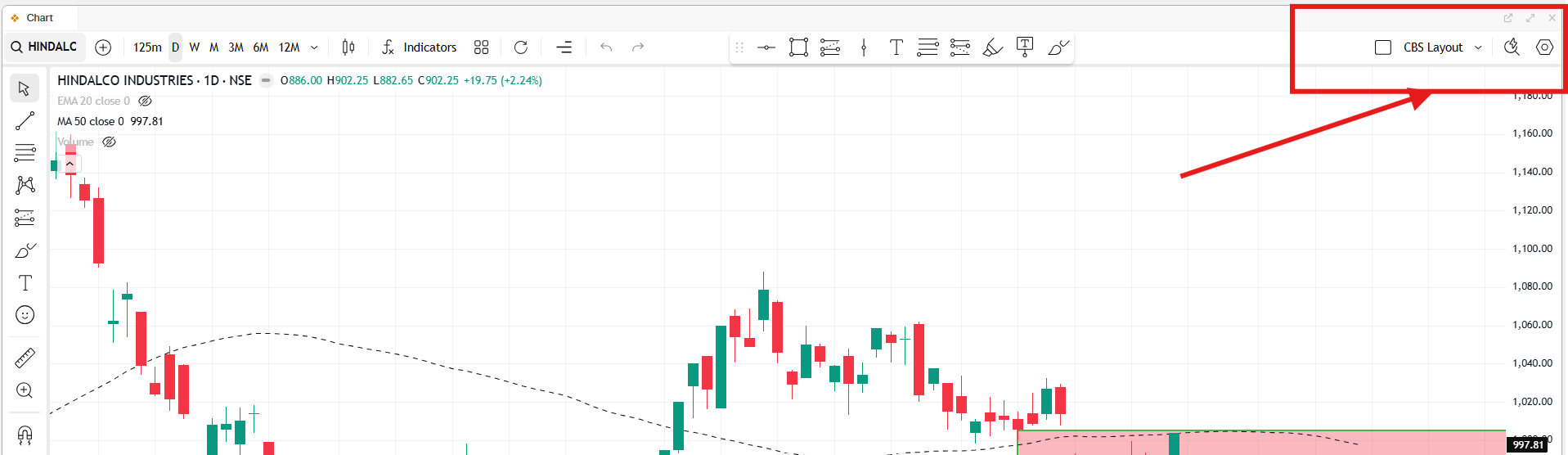The width and height of the screenshot is (1568, 455).
Task: Open the horizontal lines alignment icon in top toolbar
Action: (x=564, y=47)
